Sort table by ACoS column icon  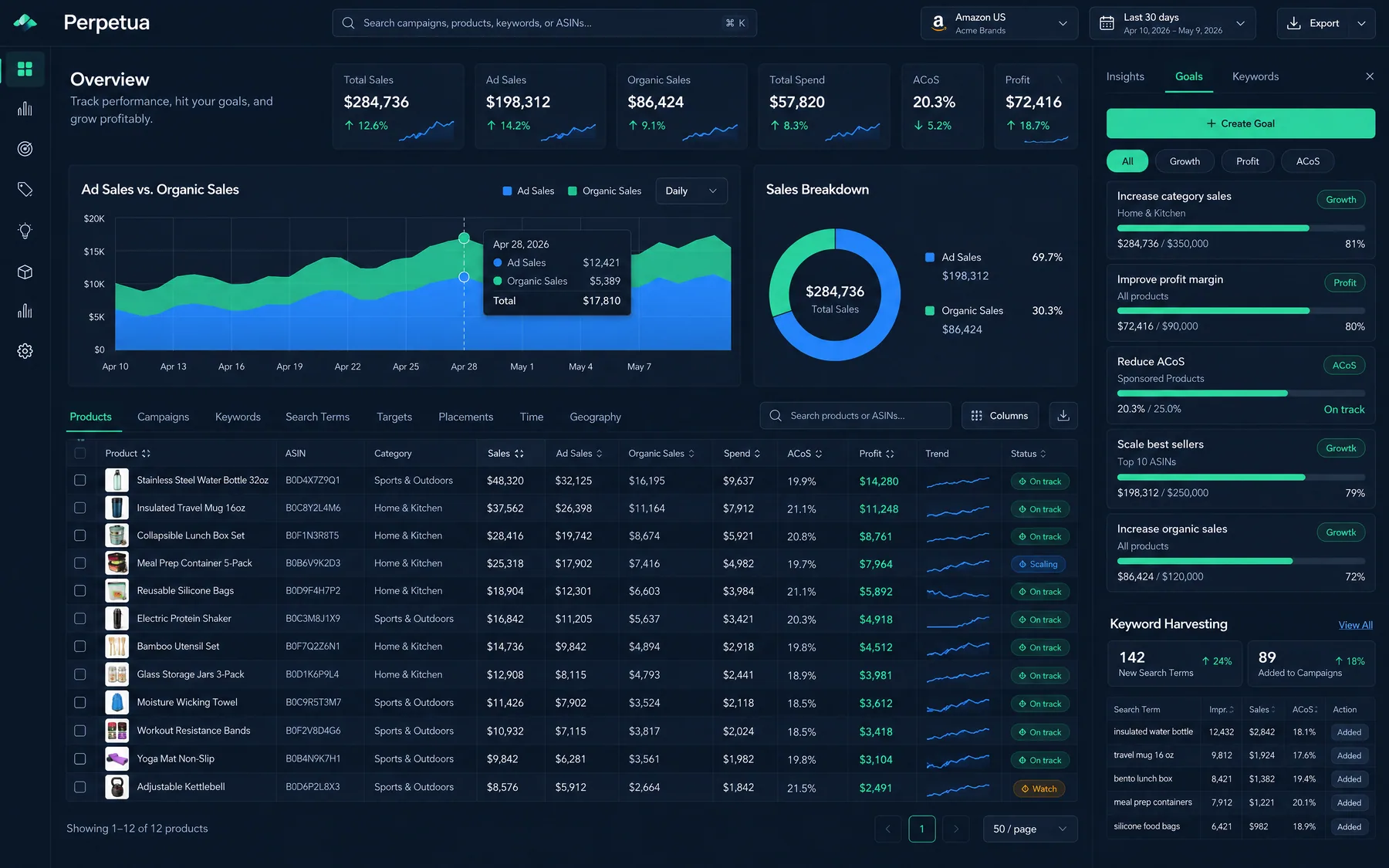(x=819, y=454)
